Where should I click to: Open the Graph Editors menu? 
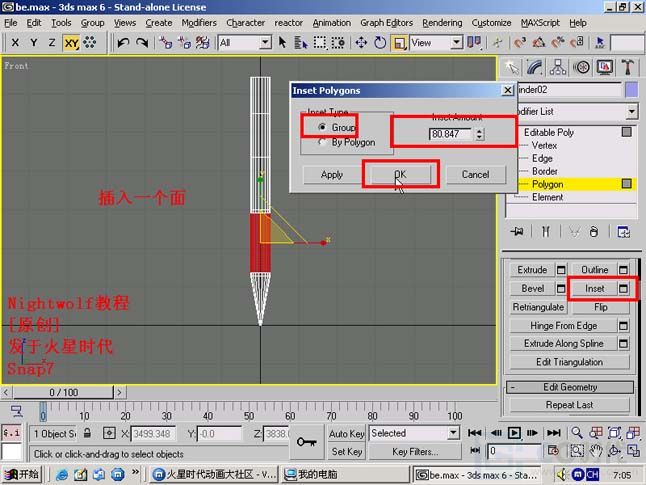click(x=386, y=23)
